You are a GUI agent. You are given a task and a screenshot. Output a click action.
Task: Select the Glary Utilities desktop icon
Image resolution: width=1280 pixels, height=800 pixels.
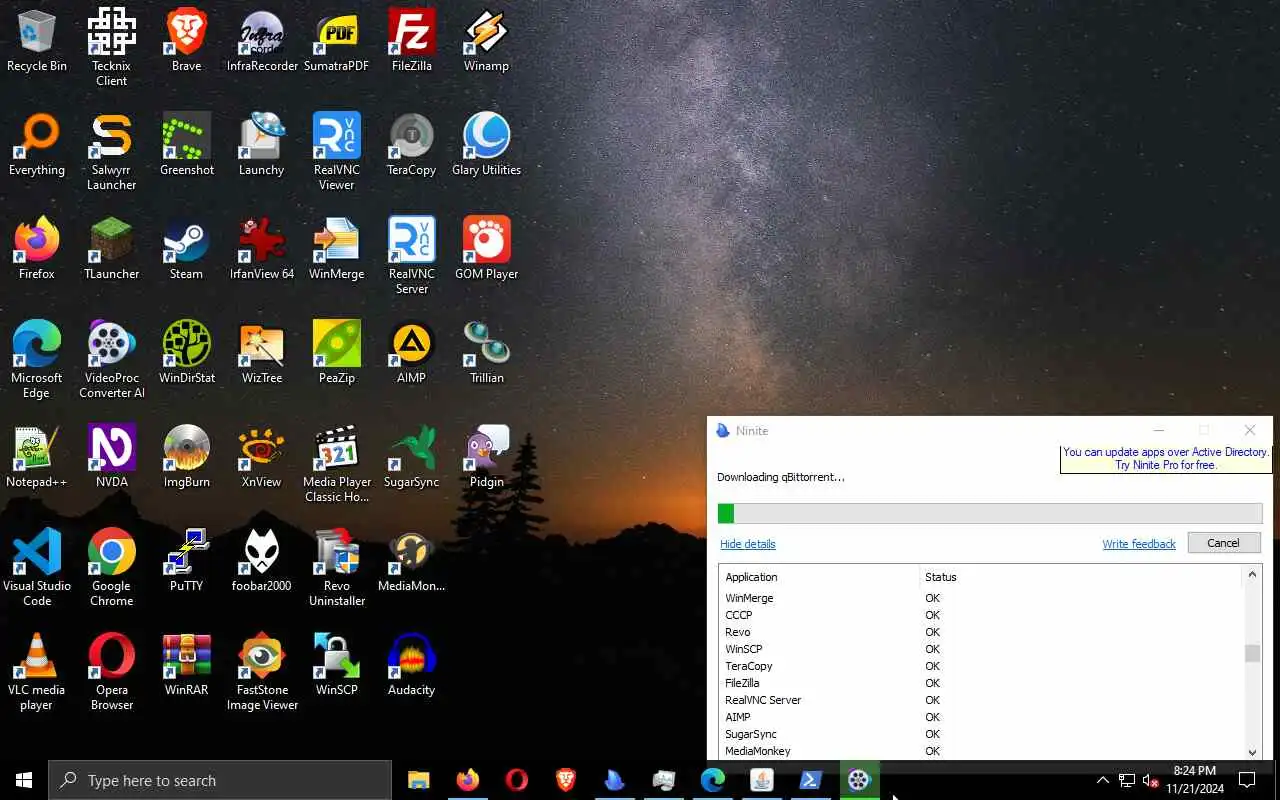coord(487,146)
